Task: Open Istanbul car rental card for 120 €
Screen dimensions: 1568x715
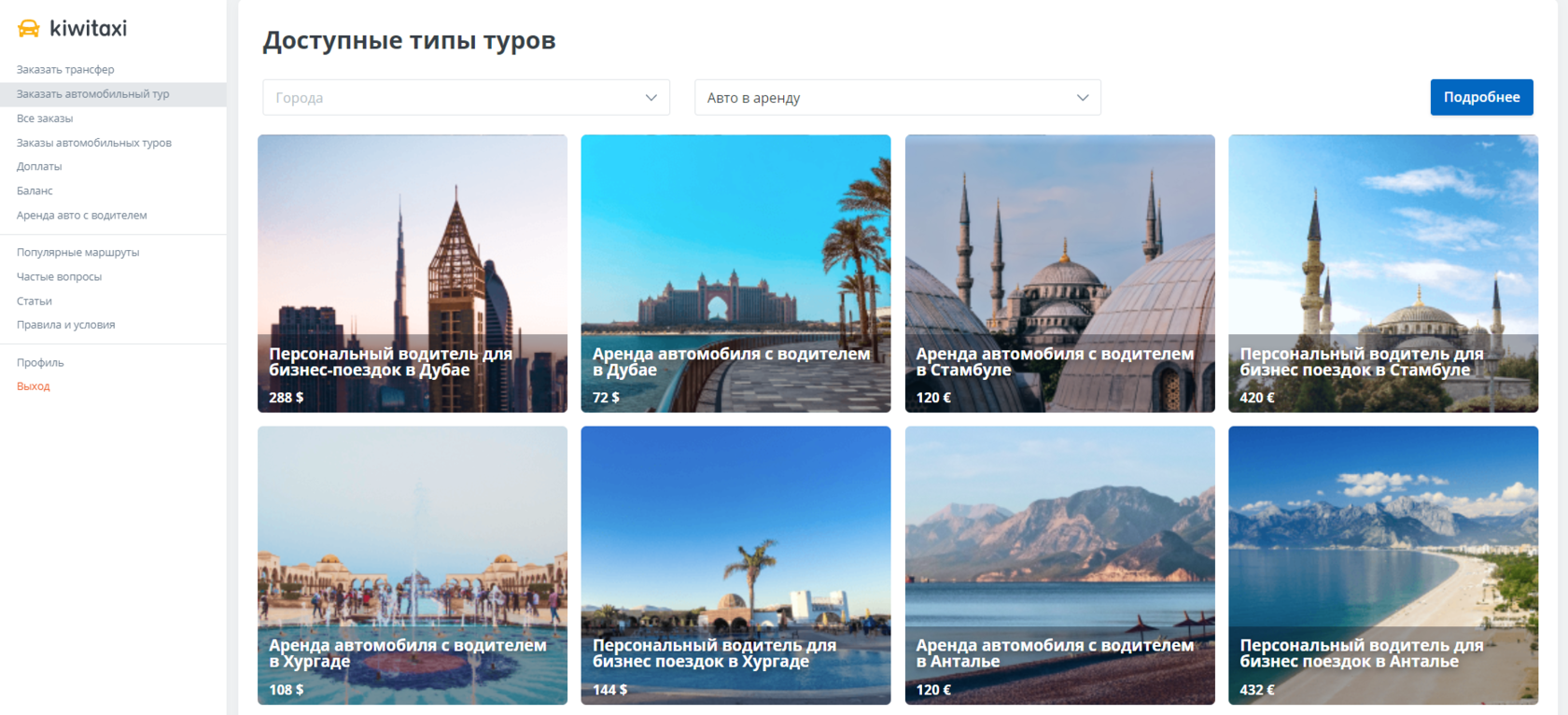Action: (1059, 273)
